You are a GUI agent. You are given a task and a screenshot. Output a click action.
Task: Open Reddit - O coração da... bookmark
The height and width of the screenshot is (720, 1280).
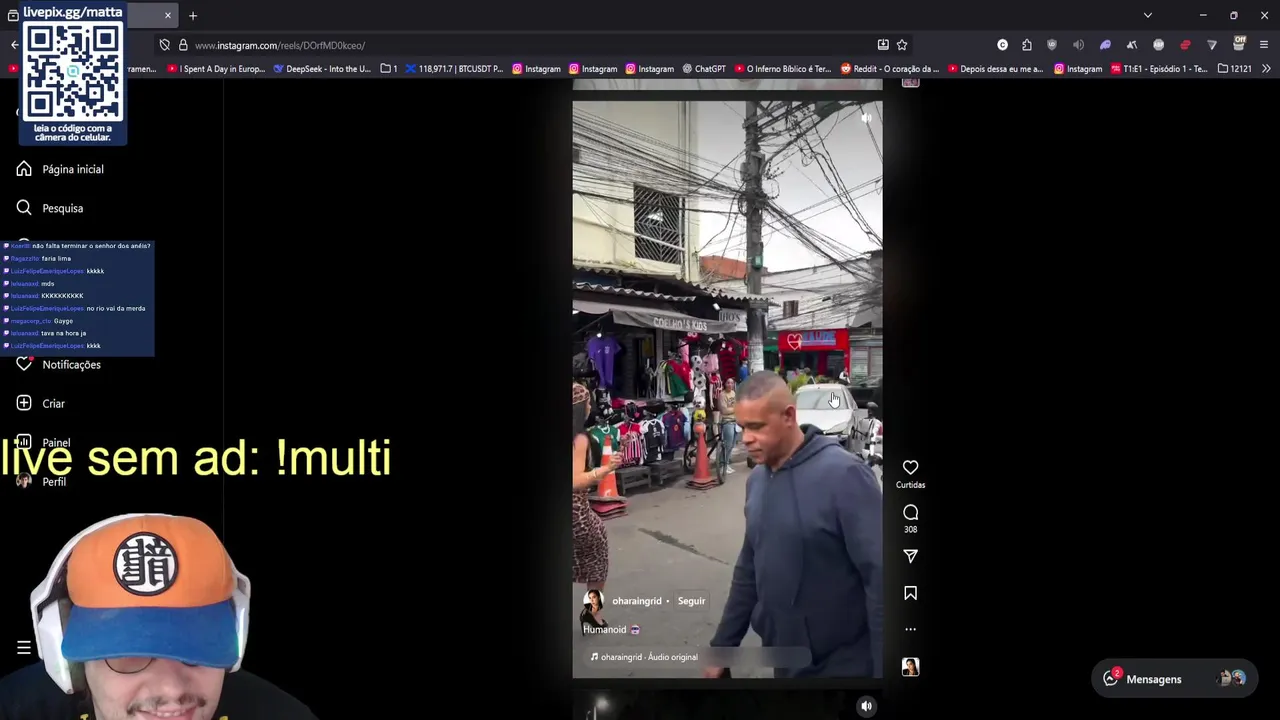tap(890, 69)
